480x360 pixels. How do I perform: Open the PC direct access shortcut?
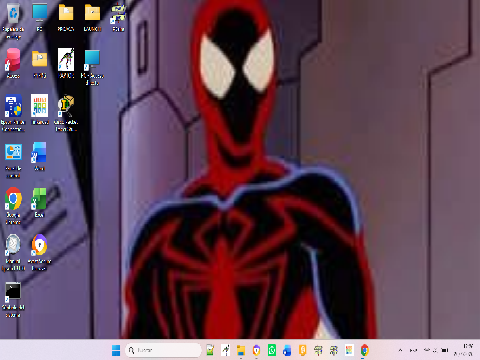tap(92, 60)
